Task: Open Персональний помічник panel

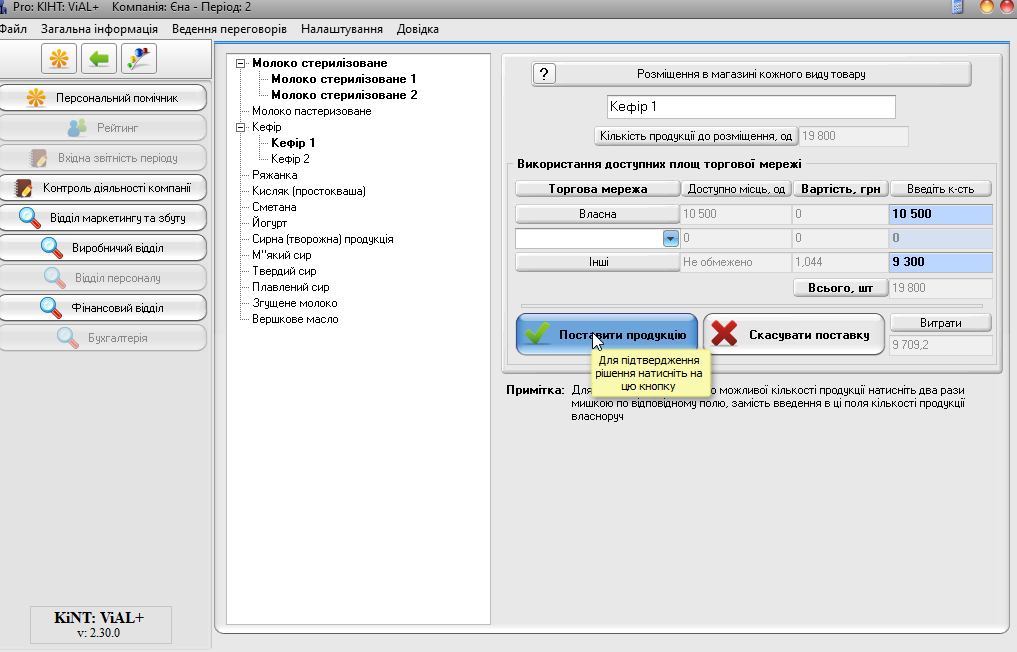Action: pyautogui.click(x=104, y=98)
